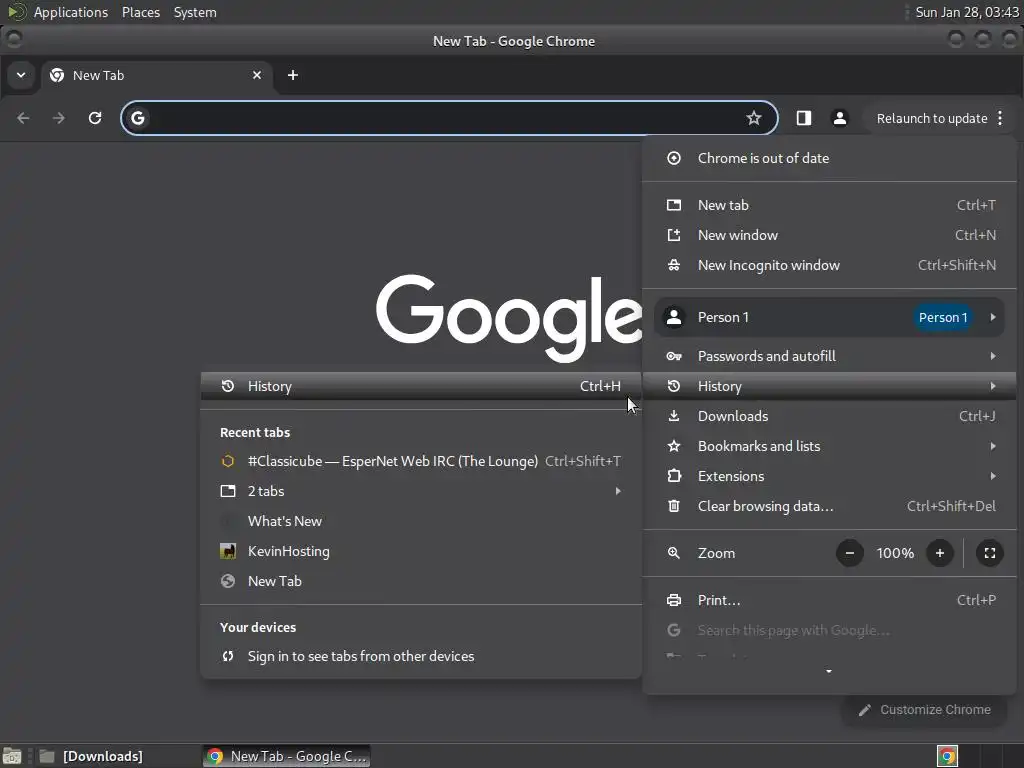Expand Extensions submenu arrow

pos(993,476)
